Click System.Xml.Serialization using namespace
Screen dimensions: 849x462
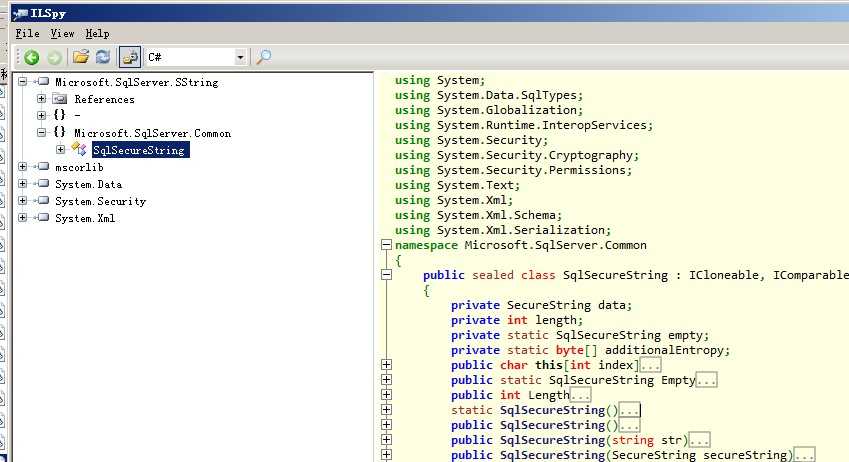[521, 230]
